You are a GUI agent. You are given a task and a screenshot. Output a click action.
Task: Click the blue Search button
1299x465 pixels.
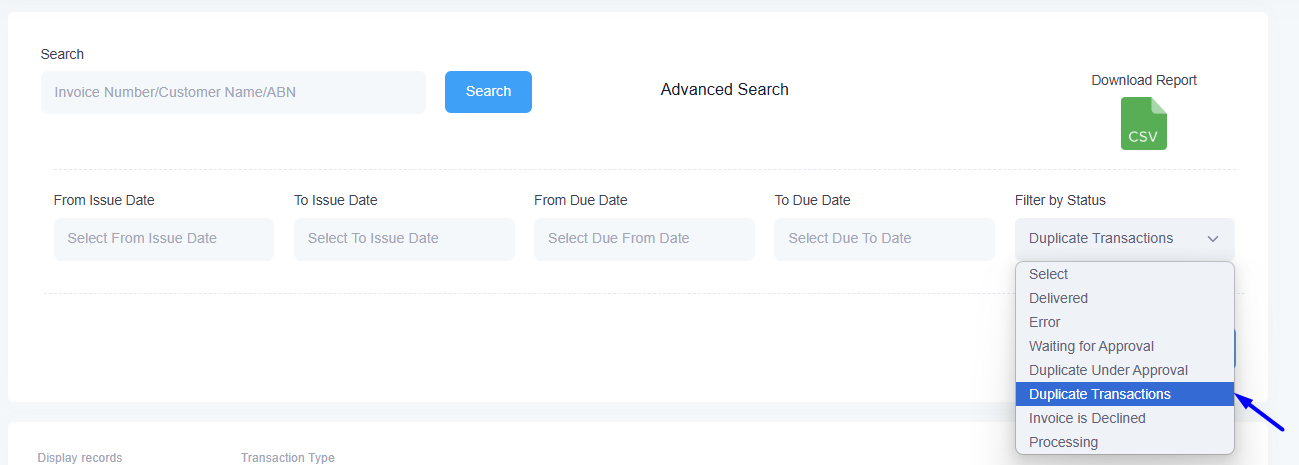pos(488,92)
